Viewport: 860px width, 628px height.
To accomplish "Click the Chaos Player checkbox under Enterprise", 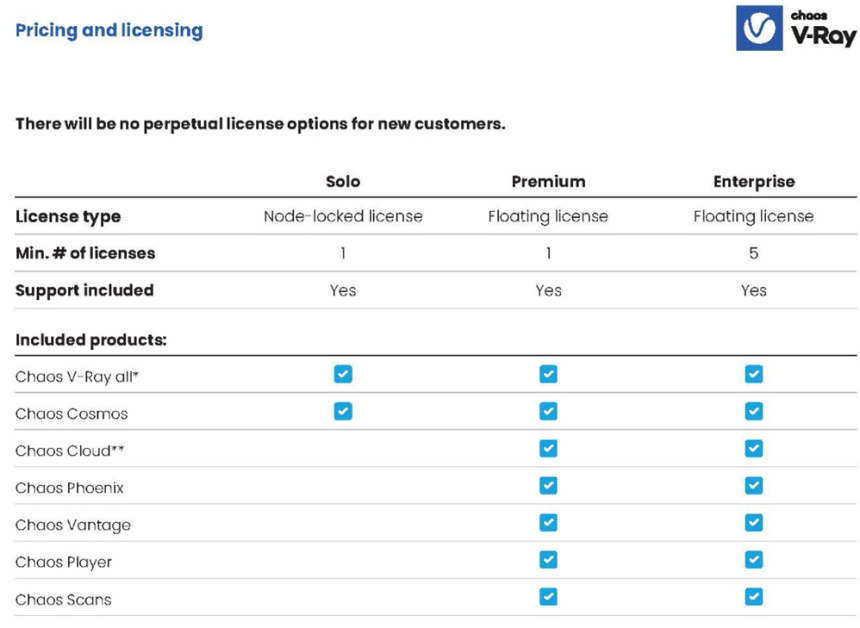I will click(754, 560).
